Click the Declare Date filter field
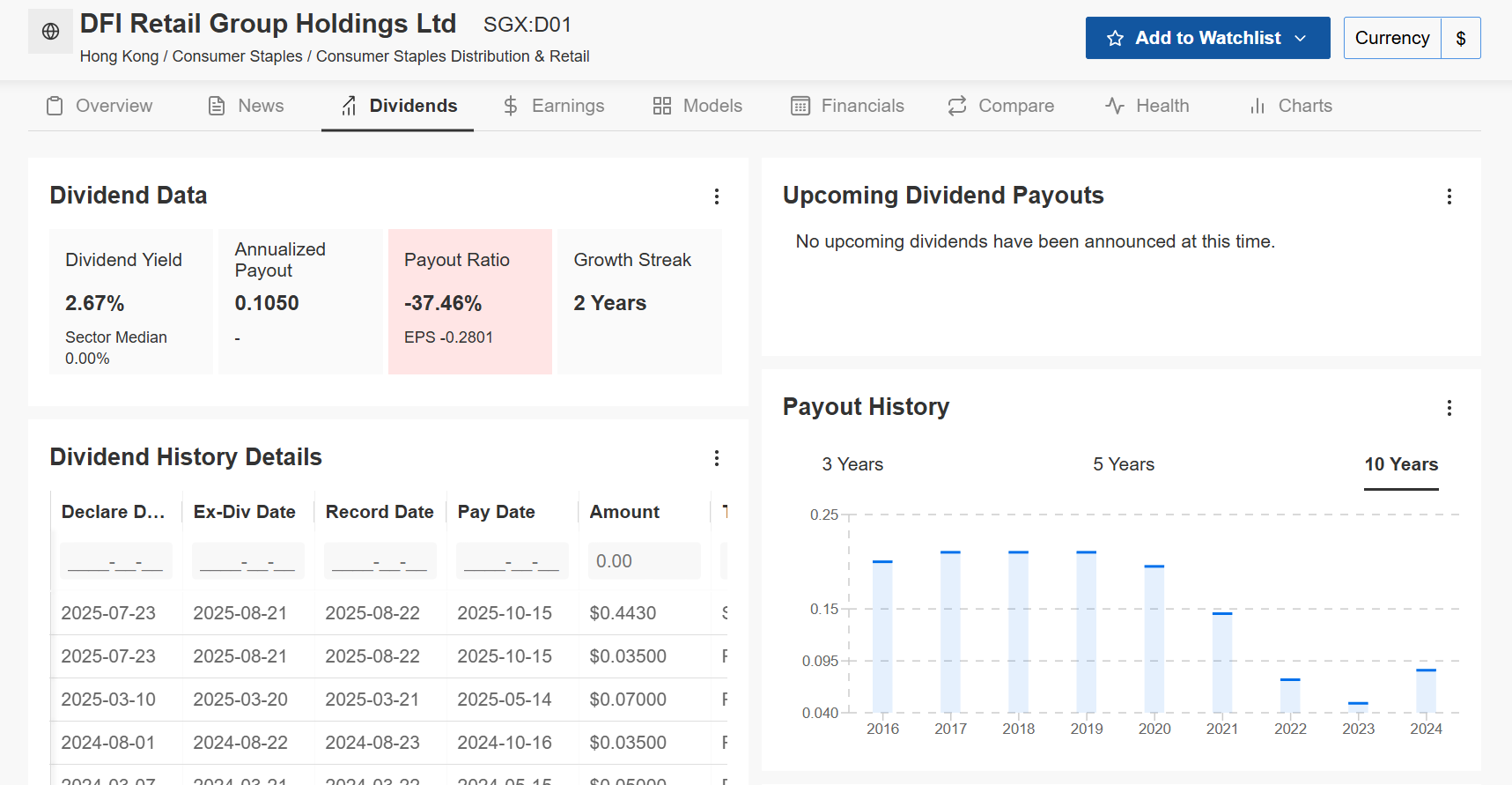Image resolution: width=1512 pixels, height=785 pixels. click(x=116, y=560)
